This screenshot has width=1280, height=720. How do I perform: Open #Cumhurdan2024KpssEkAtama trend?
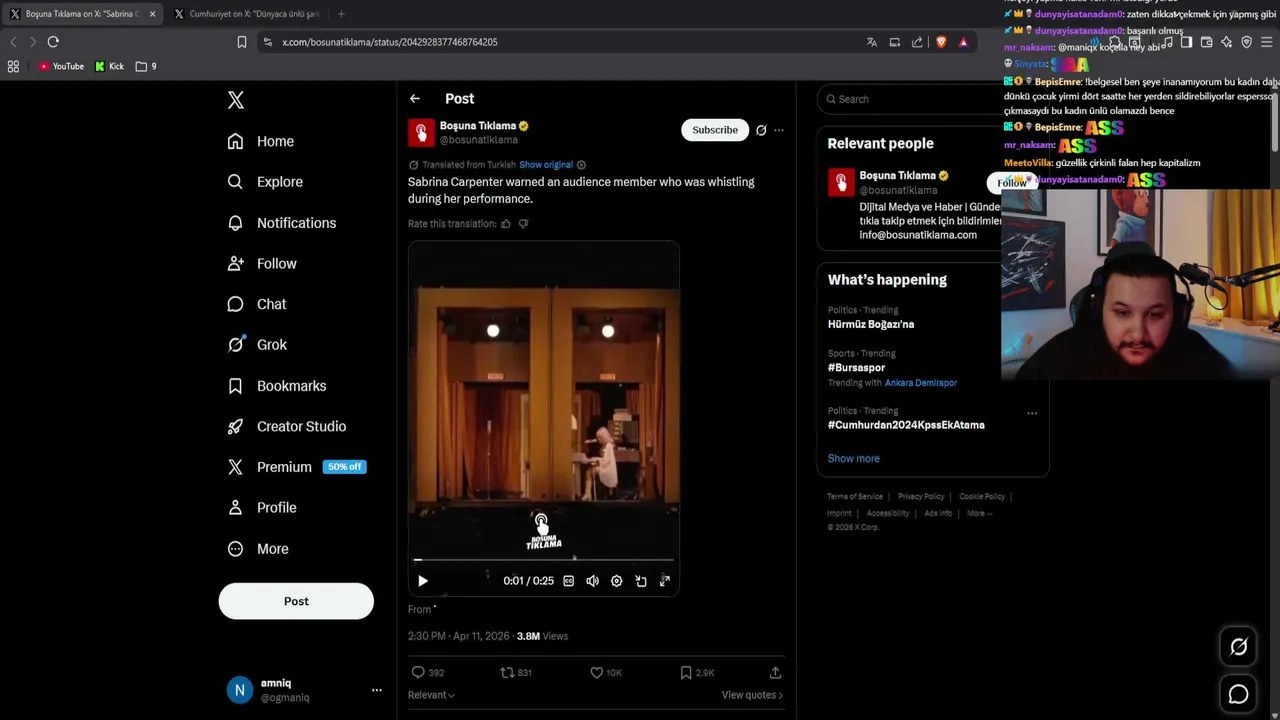pos(906,425)
